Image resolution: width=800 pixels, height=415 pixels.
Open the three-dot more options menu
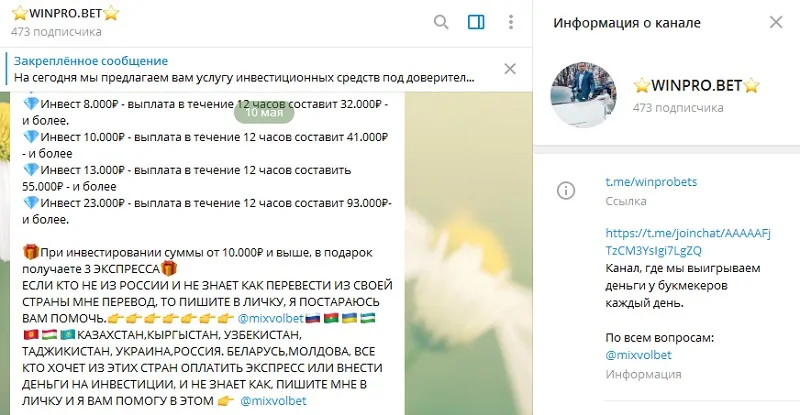511,22
